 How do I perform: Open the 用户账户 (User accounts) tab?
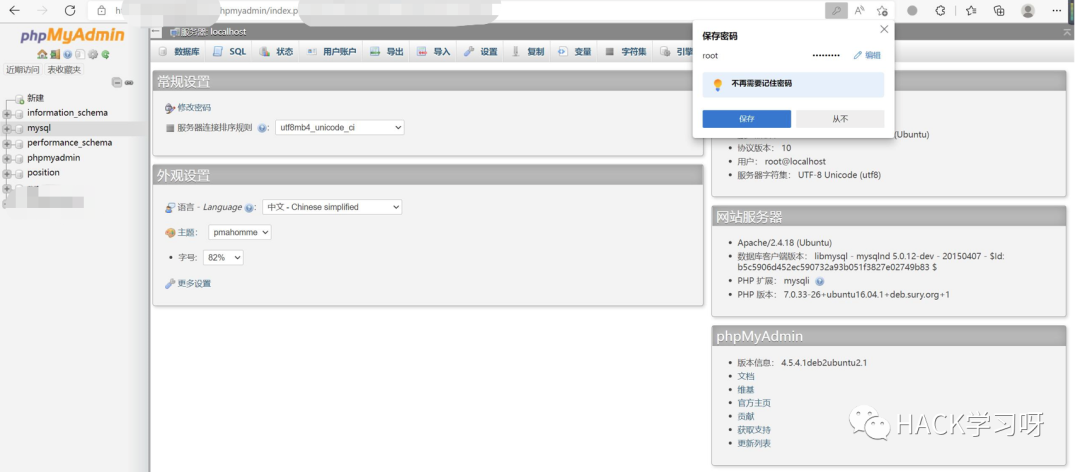point(331,52)
